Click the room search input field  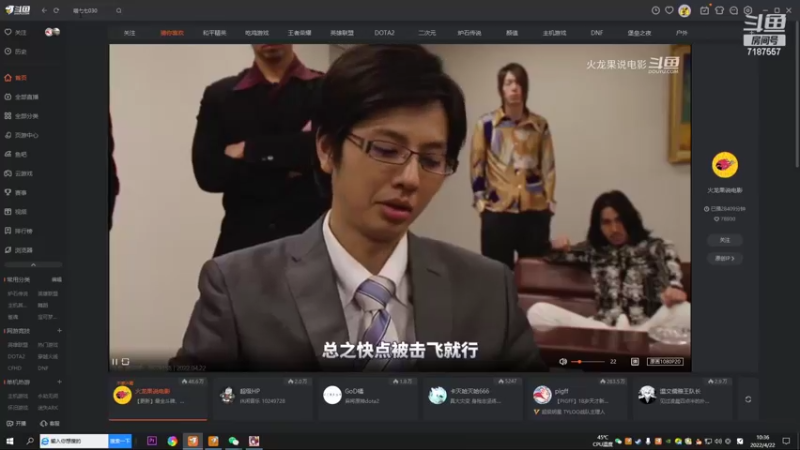[x=92, y=10]
